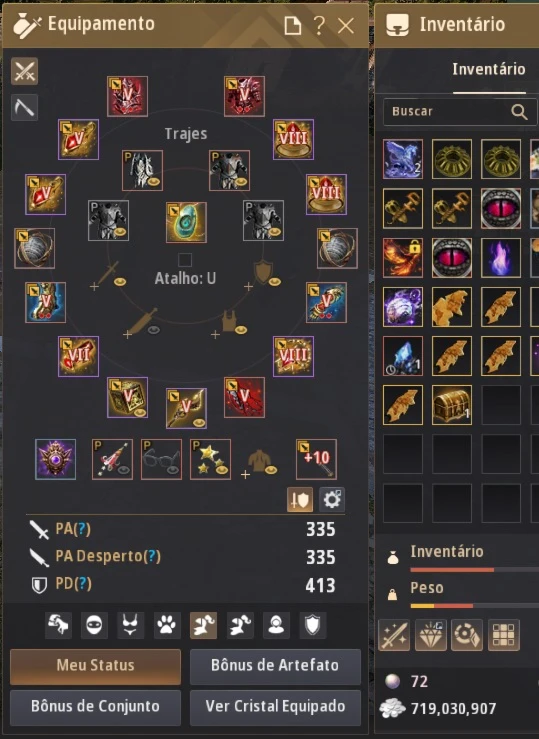The height and width of the screenshot is (739, 539).
Task: Click the sword and shield toggle icon
Action: (300, 500)
